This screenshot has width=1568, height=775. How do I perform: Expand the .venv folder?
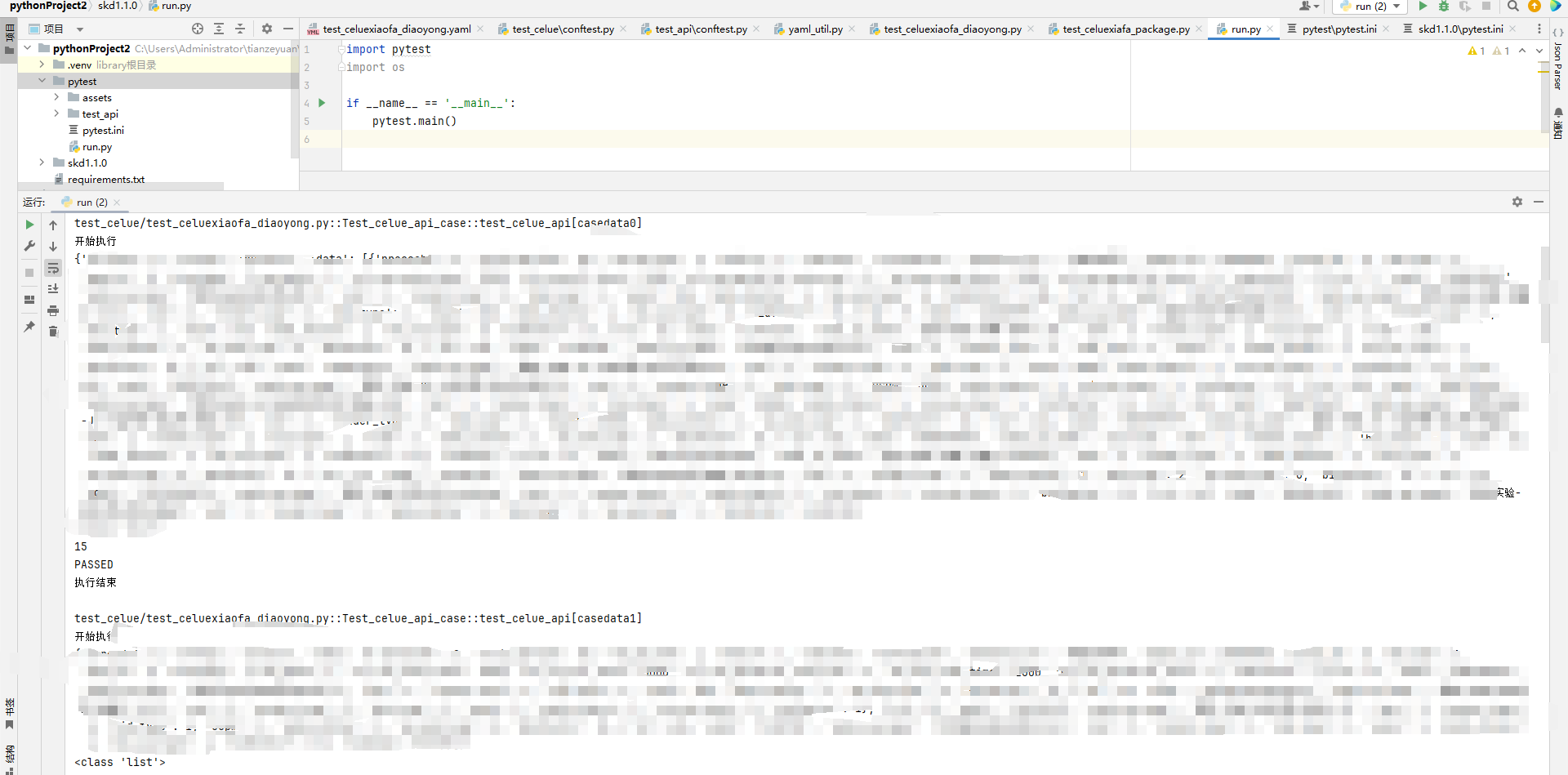tap(42, 65)
